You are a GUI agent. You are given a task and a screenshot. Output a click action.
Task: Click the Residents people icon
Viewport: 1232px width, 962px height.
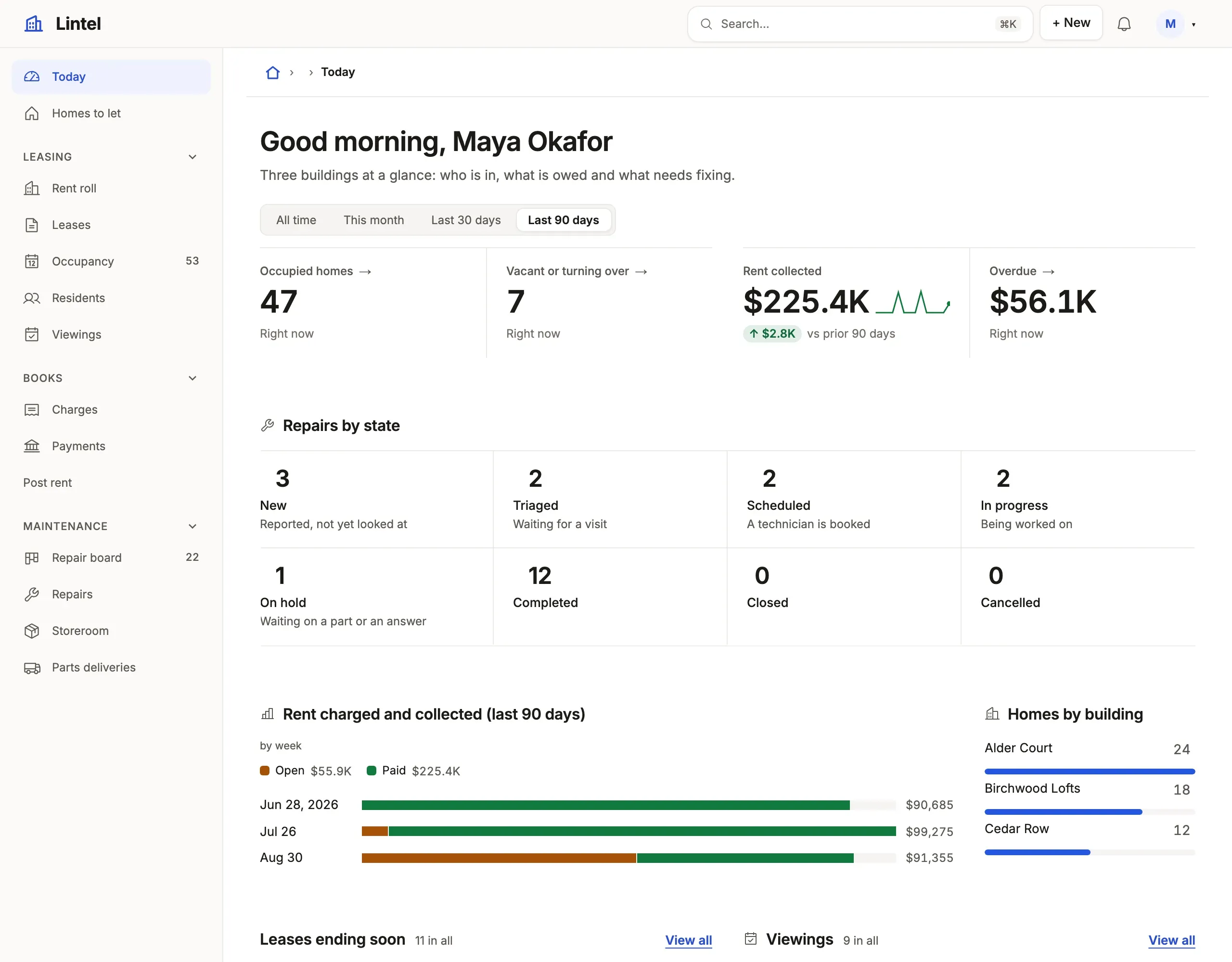(32, 298)
